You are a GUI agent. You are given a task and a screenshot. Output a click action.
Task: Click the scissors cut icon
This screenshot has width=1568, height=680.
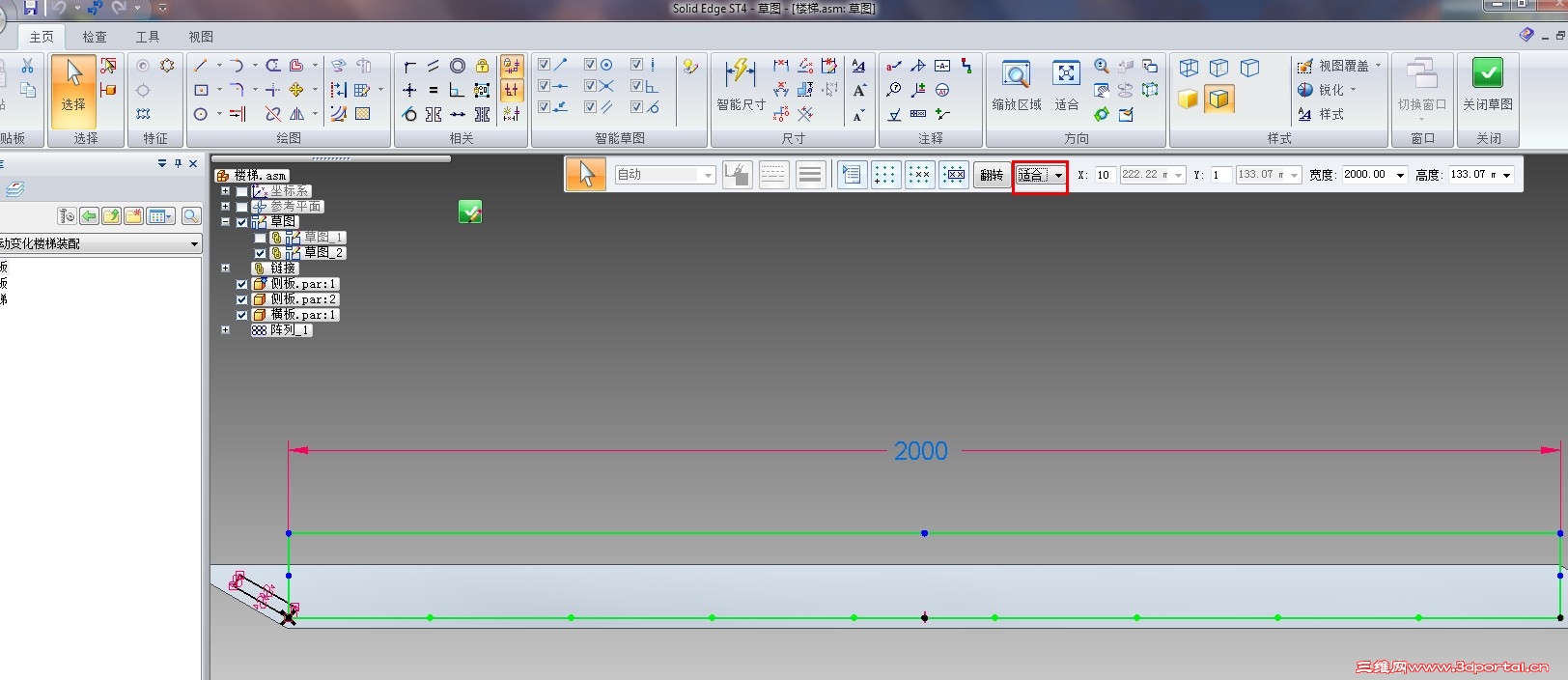click(x=28, y=66)
